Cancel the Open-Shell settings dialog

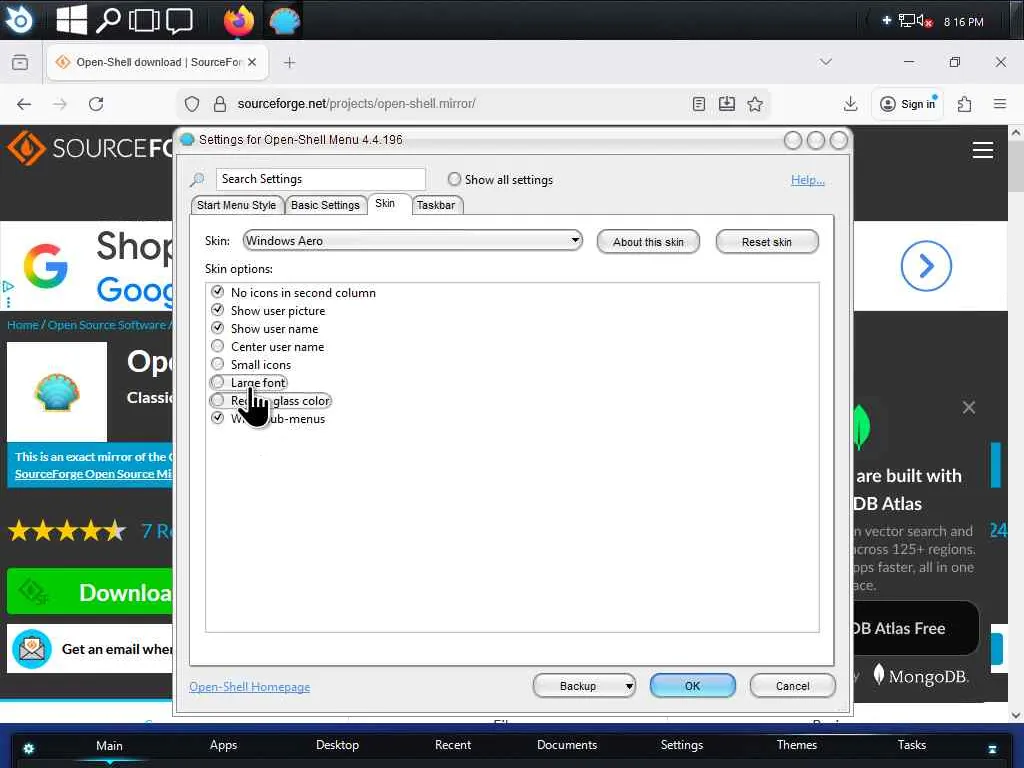point(792,686)
